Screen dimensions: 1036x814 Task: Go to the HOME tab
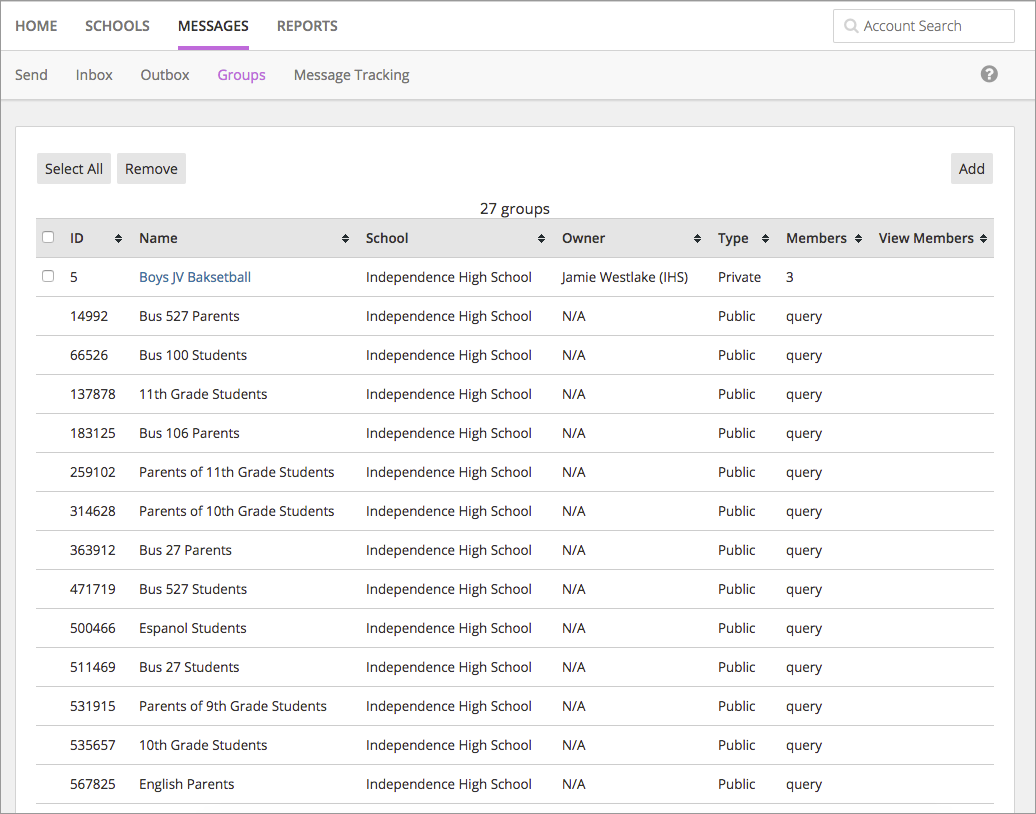pyautogui.click(x=36, y=26)
